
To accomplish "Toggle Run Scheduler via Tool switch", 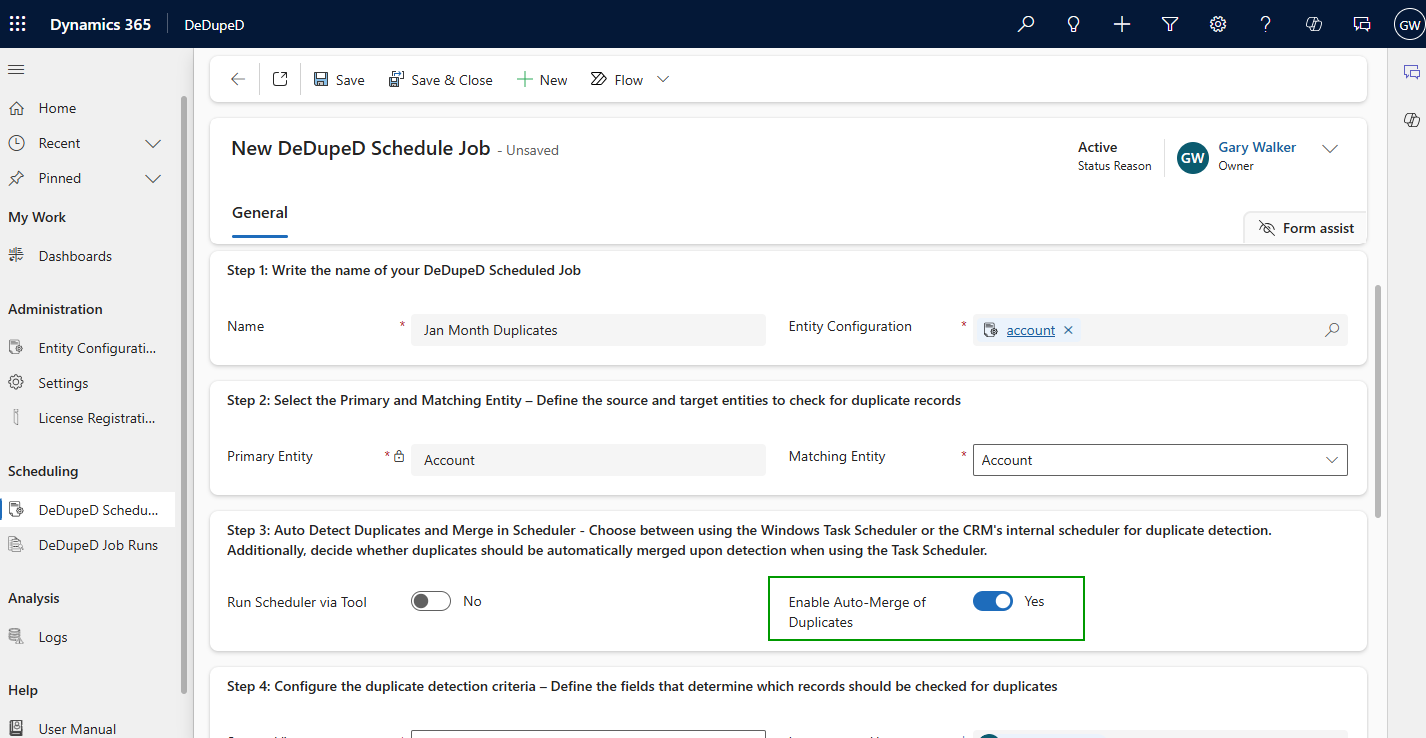I will coord(431,601).
